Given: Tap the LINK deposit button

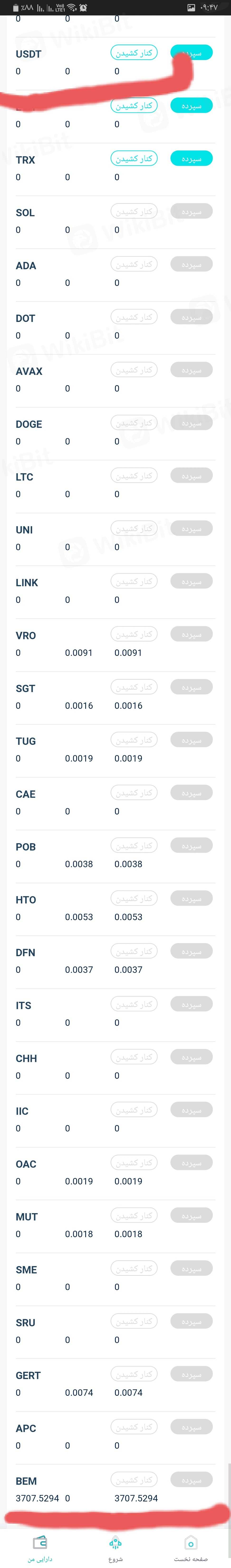Looking at the screenshot, I should tap(192, 581).
